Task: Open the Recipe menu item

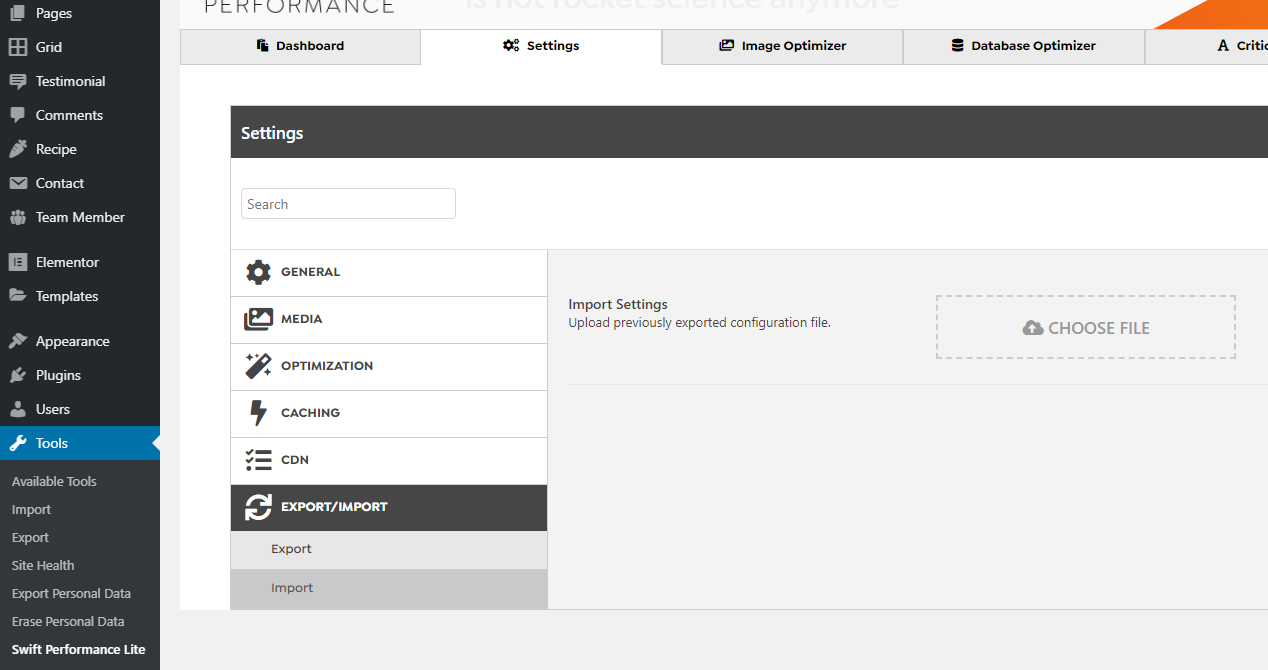Action: 80,149
